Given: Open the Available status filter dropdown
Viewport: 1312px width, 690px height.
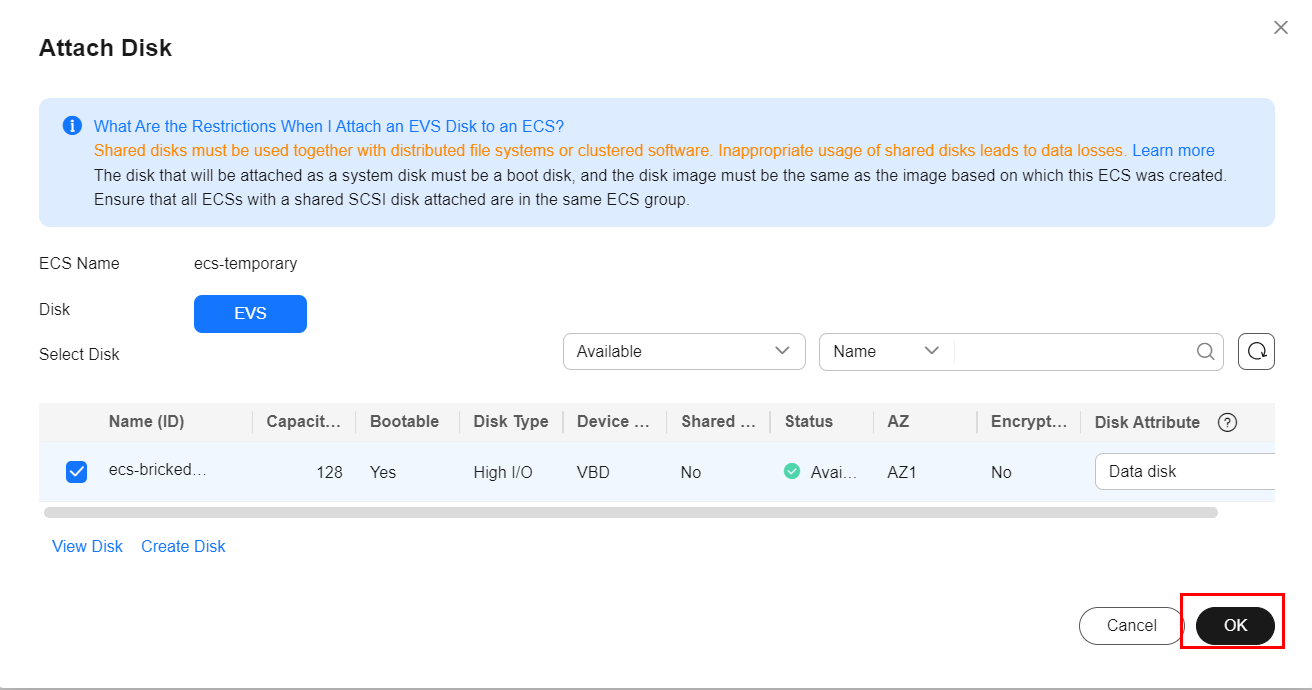Looking at the screenshot, I should point(684,352).
